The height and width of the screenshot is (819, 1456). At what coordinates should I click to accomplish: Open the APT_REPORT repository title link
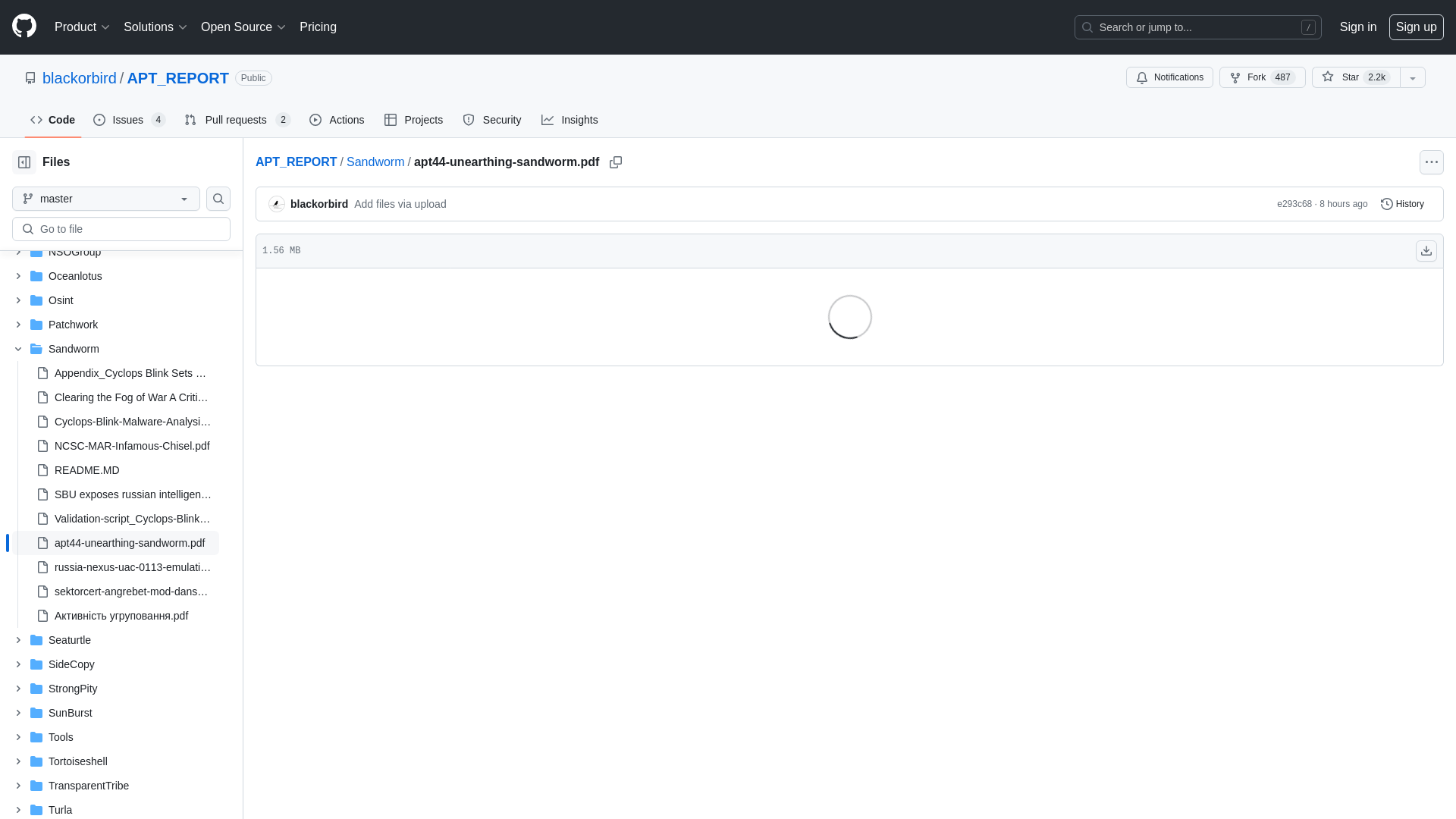coord(178,78)
